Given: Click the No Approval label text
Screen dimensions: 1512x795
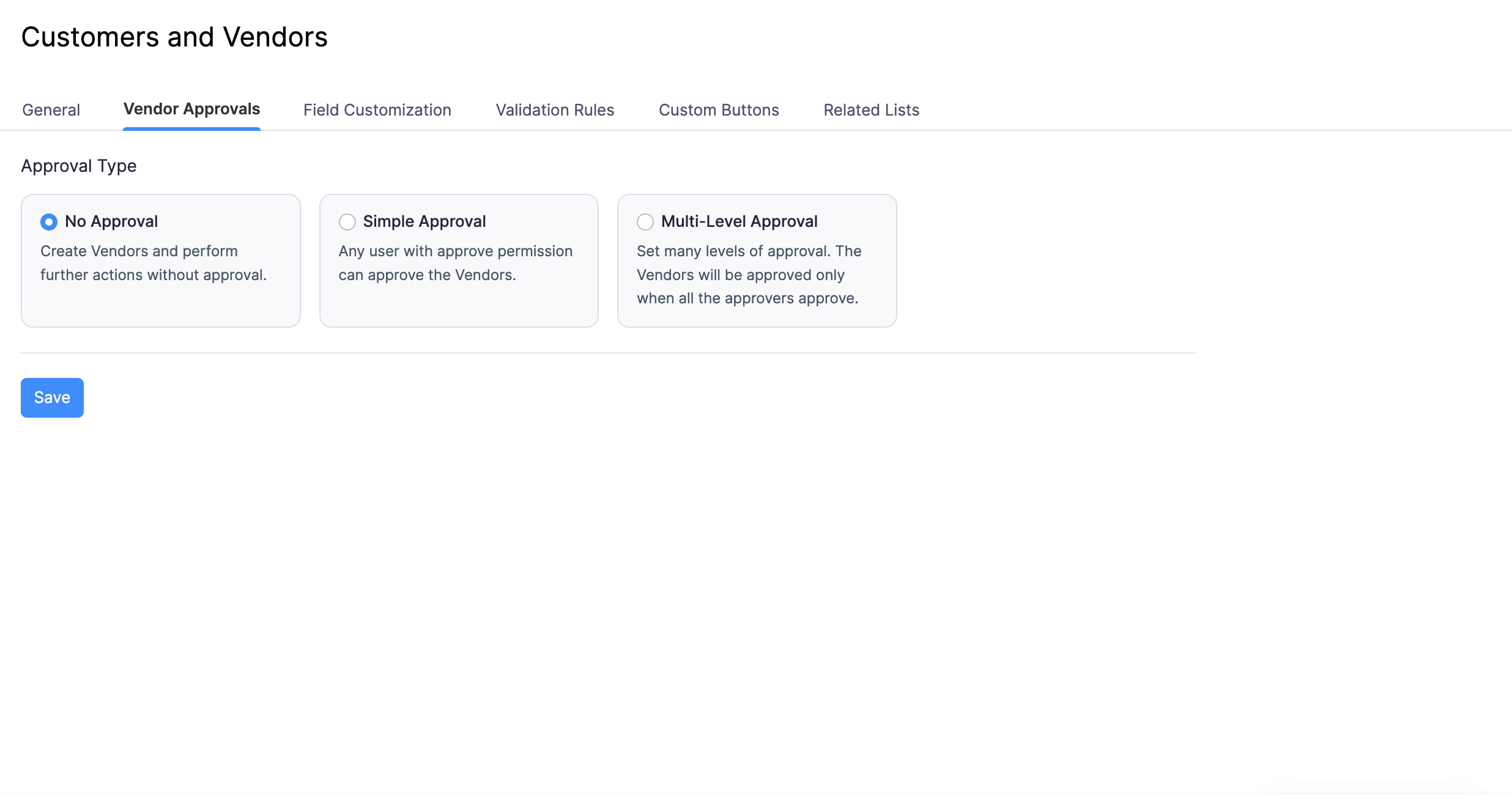Looking at the screenshot, I should tap(111, 221).
